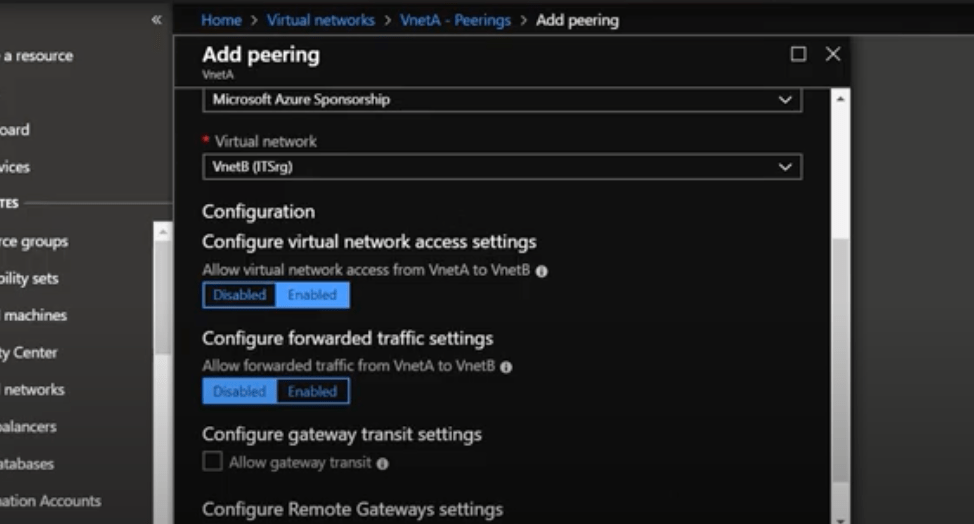Screen dimensions: 974x524
Task: Check the Allow gateway transit checkbox
Action: click(212, 462)
